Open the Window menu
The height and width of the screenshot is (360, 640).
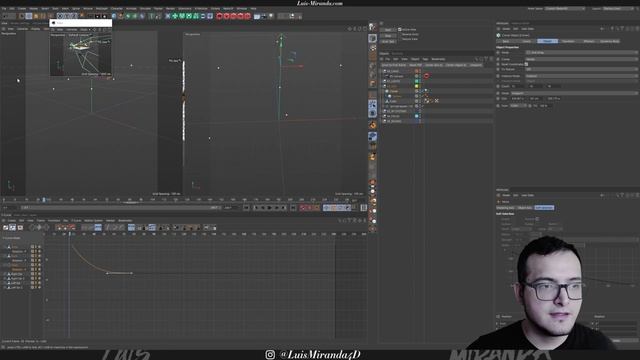[242, 8]
